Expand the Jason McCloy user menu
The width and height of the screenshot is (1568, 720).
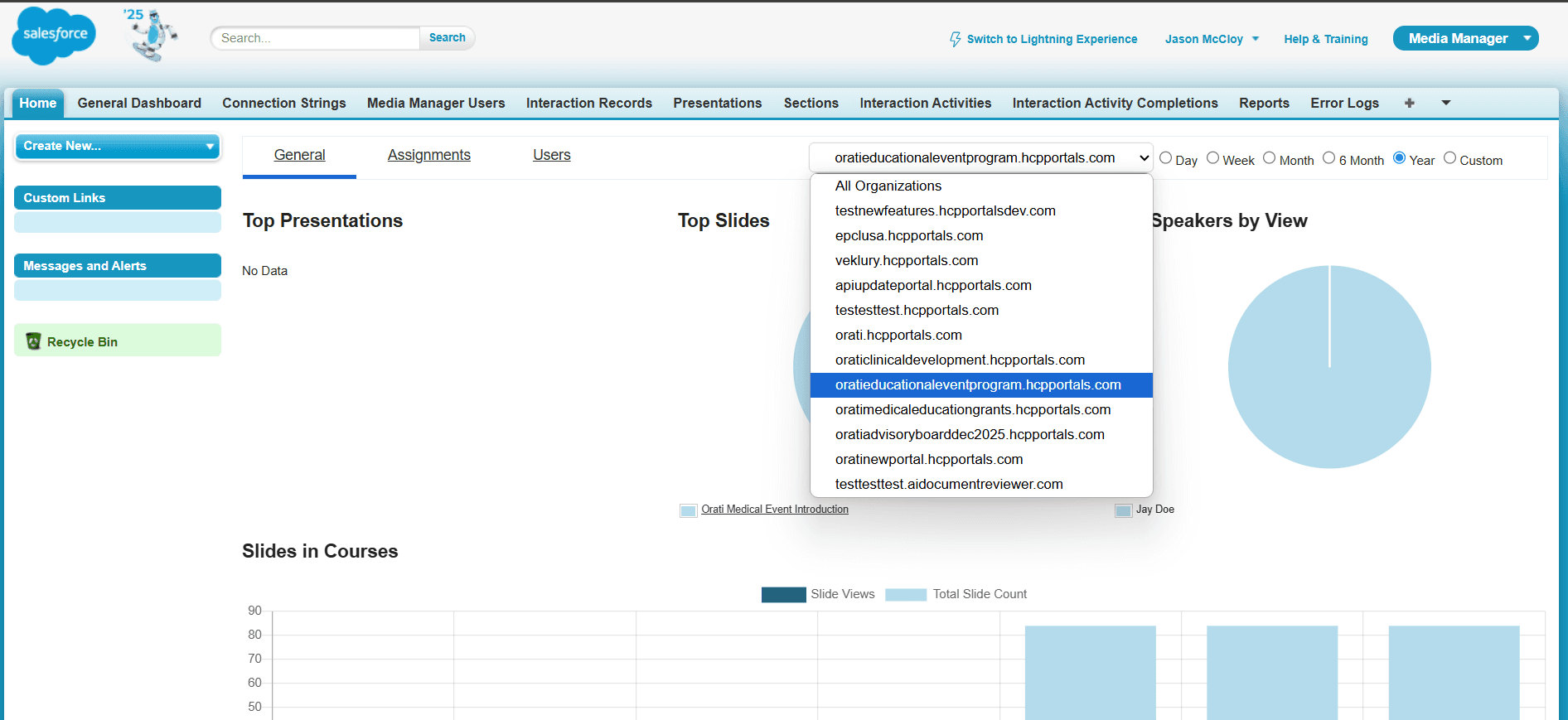[x=1212, y=39]
